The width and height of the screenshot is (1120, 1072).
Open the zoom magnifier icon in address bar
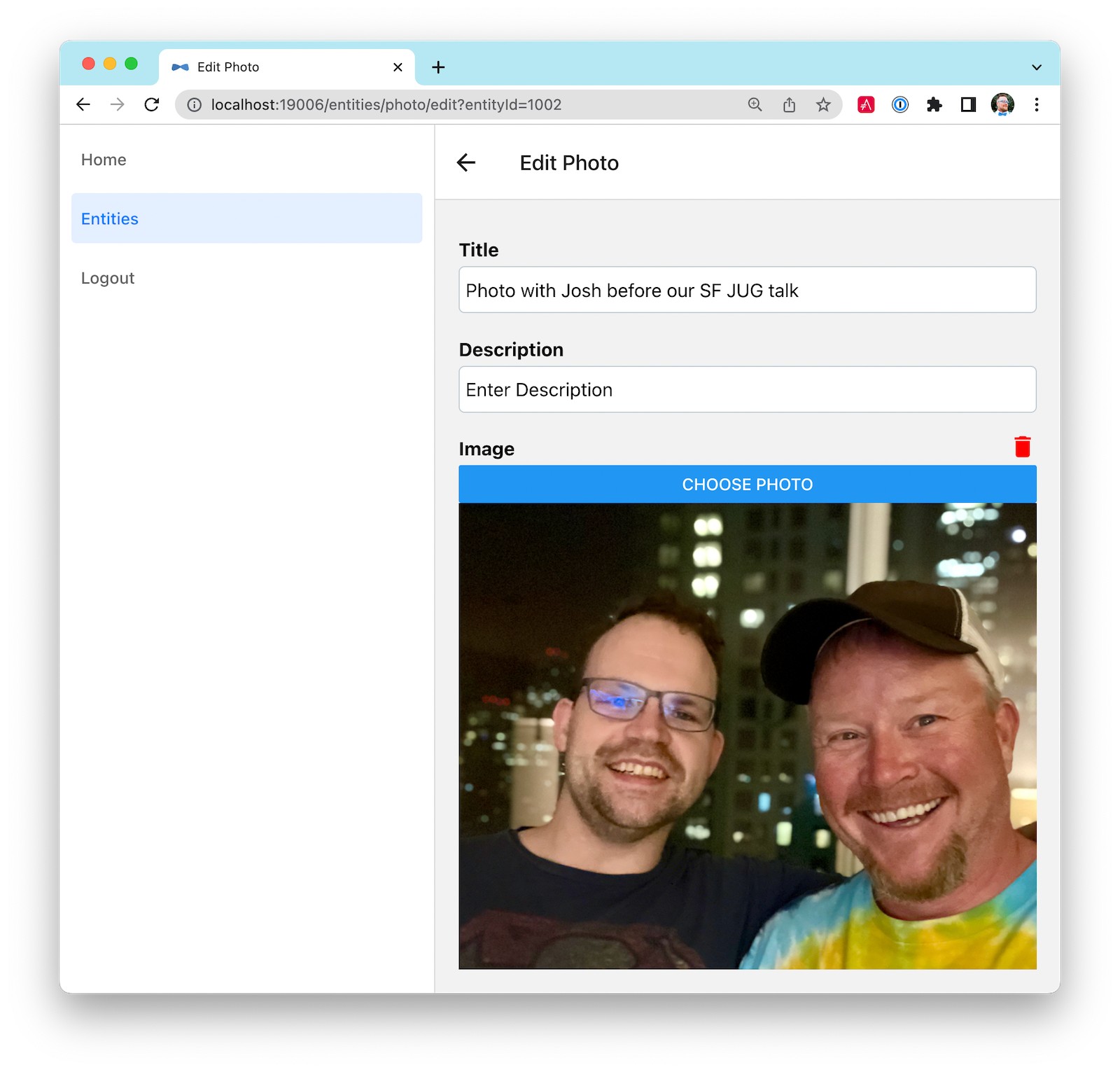click(755, 105)
